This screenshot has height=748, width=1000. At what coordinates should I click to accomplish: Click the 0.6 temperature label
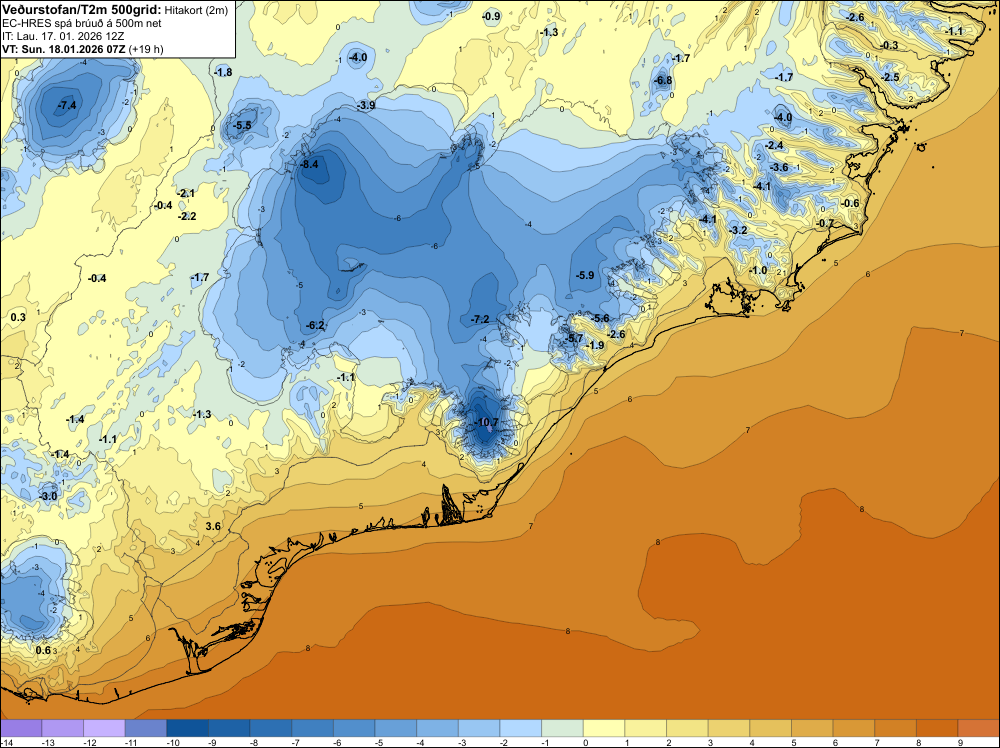(x=43, y=650)
